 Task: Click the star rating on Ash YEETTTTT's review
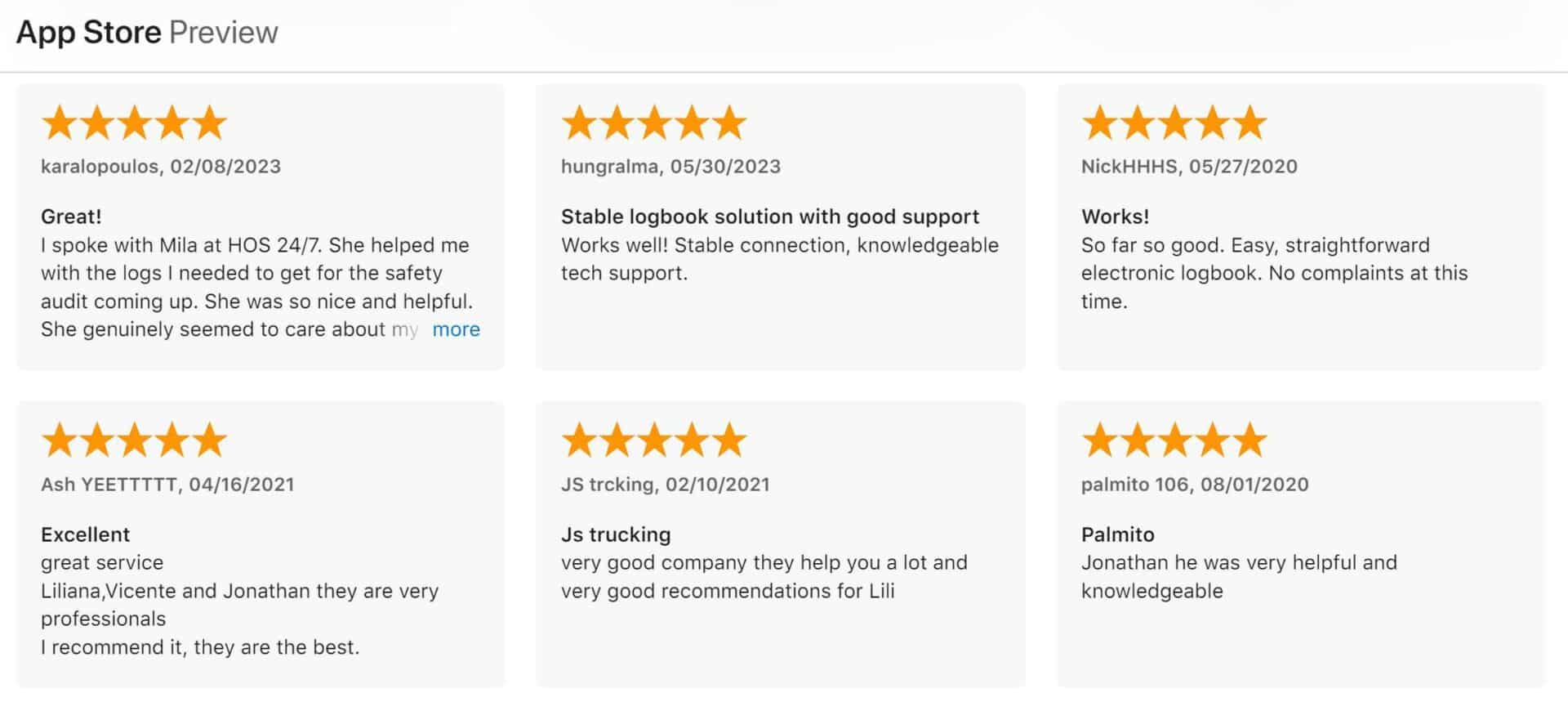point(134,440)
